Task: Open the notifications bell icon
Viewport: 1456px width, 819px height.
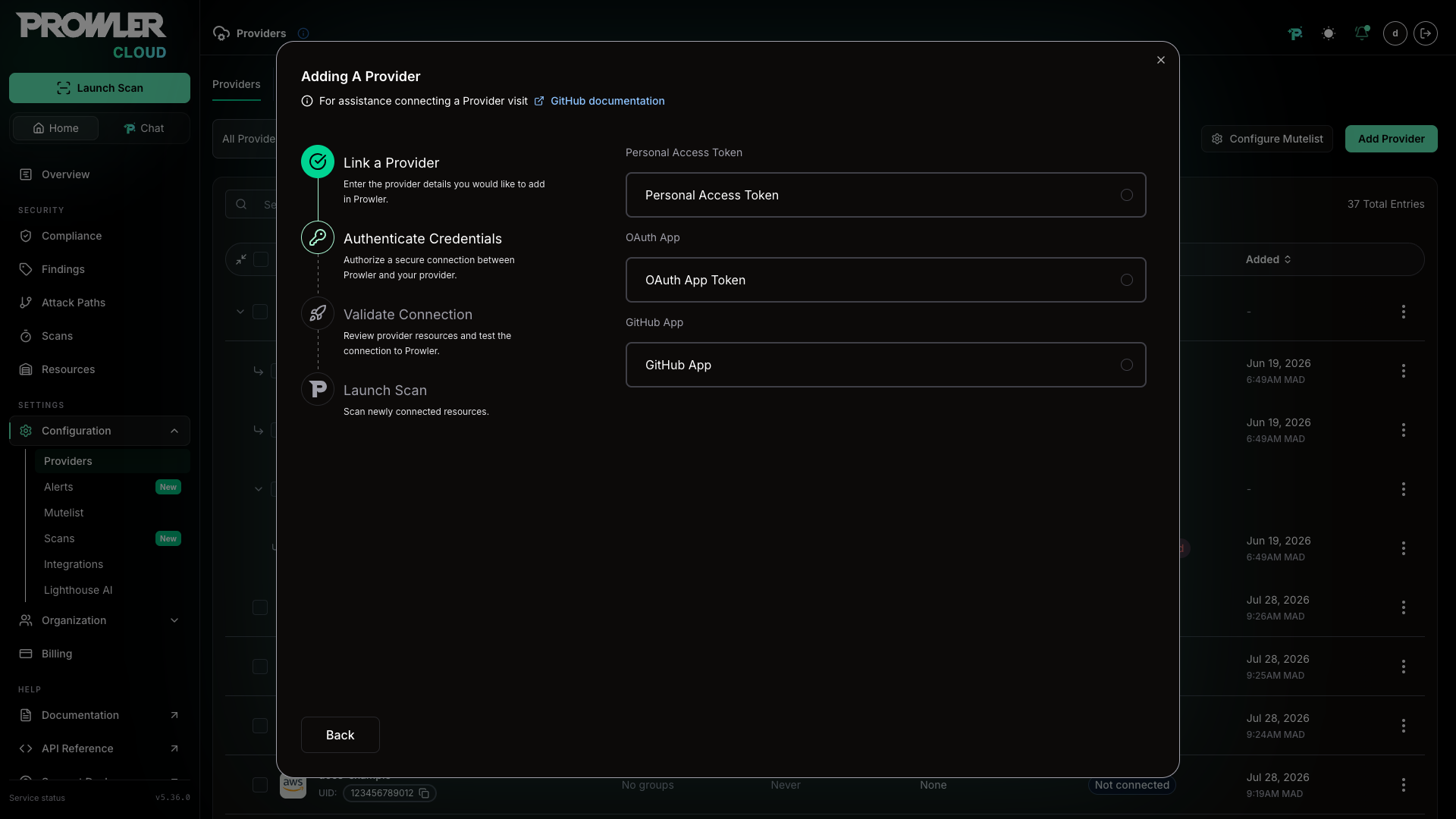Action: tap(1362, 33)
